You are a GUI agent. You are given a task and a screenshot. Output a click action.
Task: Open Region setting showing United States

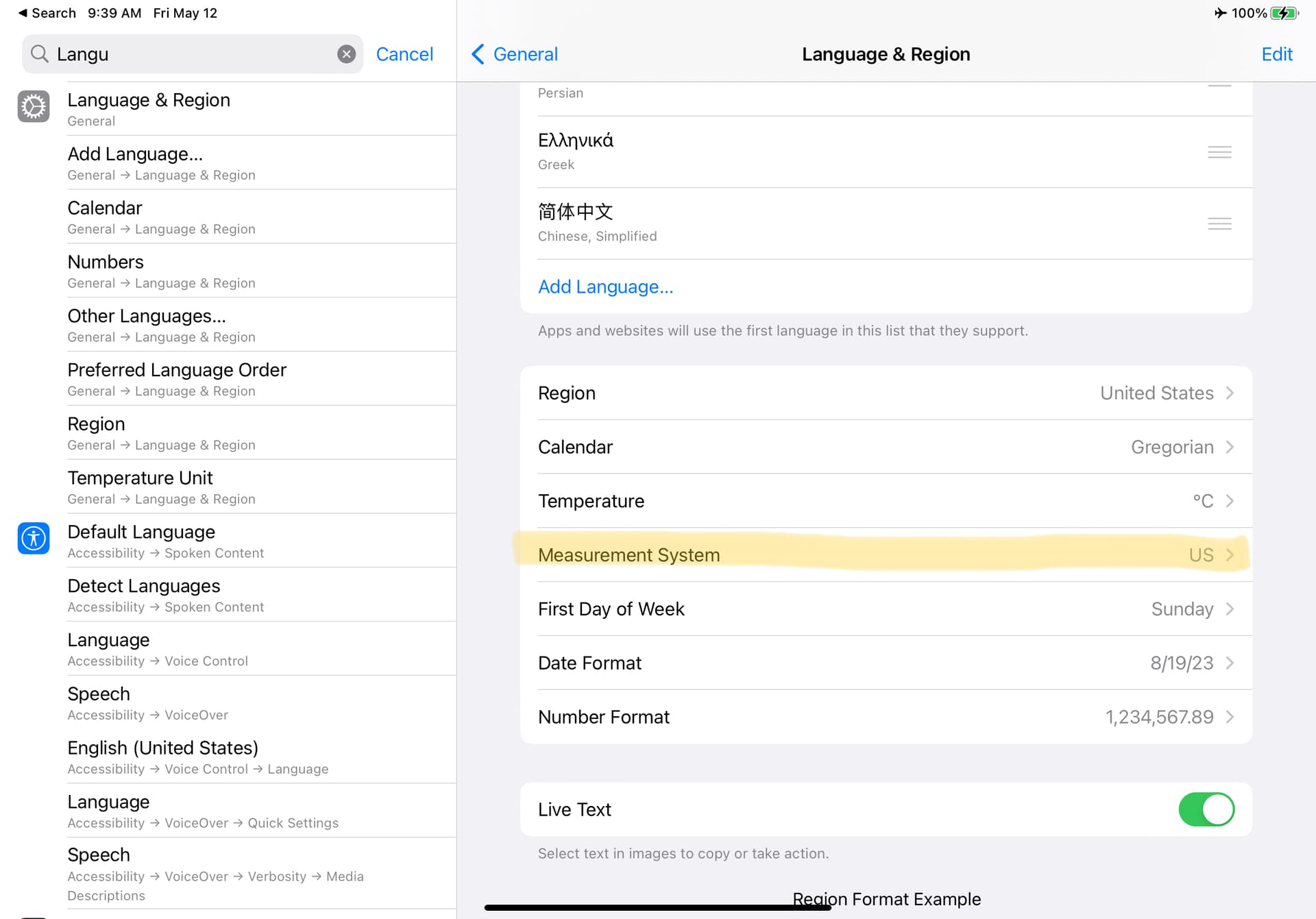click(x=886, y=393)
